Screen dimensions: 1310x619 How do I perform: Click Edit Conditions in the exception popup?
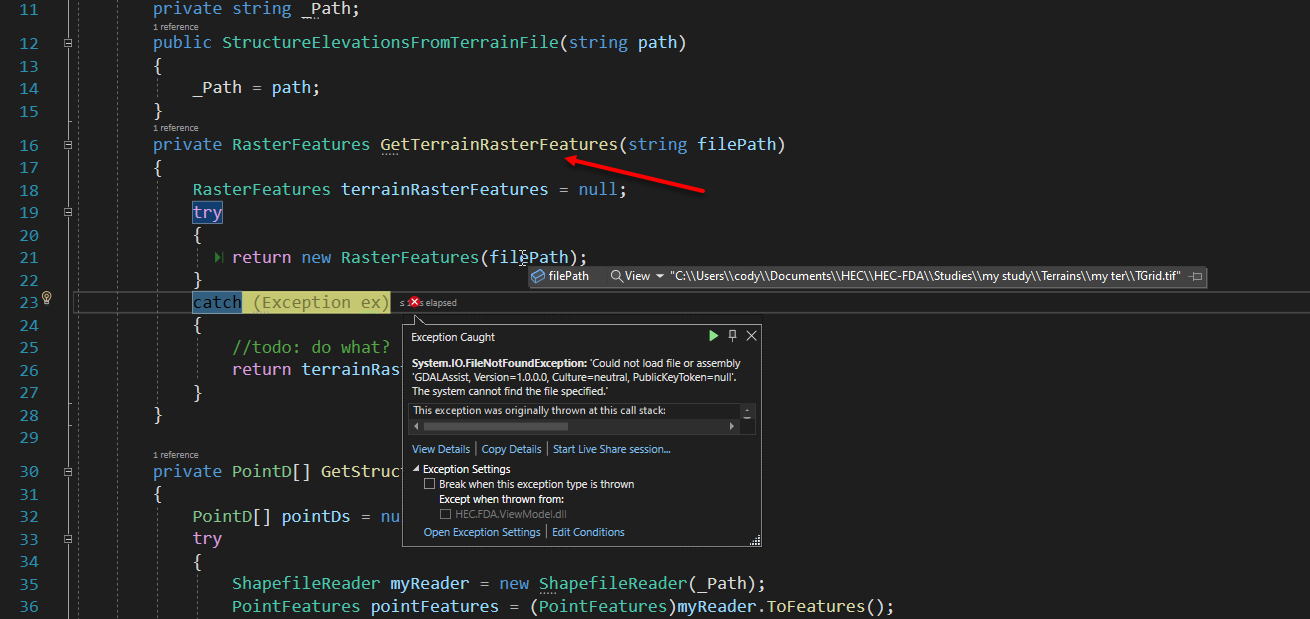pos(588,532)
